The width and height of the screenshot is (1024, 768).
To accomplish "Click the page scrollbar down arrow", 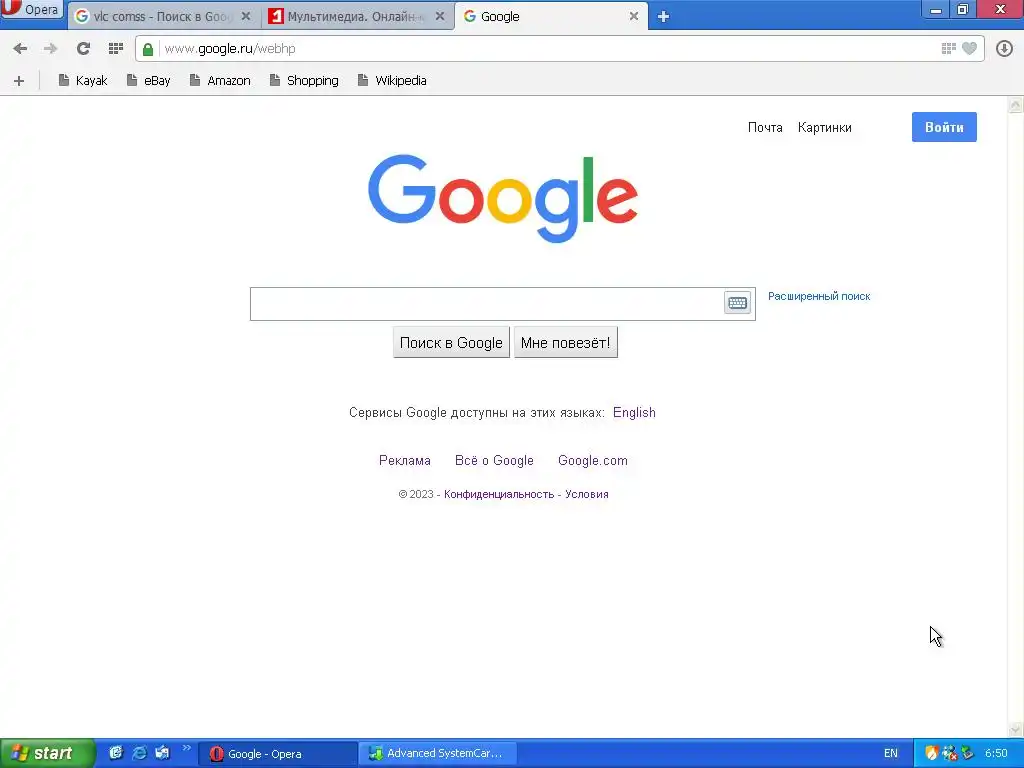I will pyautogui.click(x=1016, y=729).
